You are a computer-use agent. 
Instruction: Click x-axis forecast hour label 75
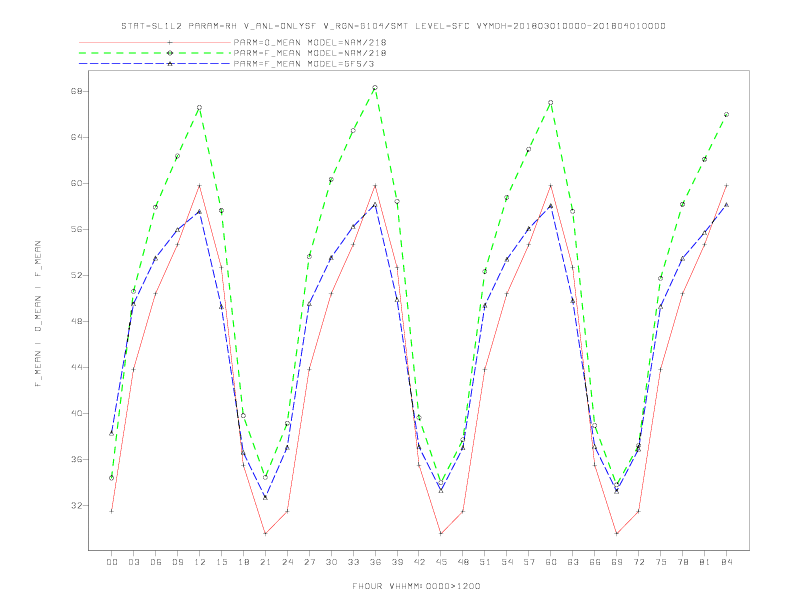pyautogui.click(x=661, y=562)
